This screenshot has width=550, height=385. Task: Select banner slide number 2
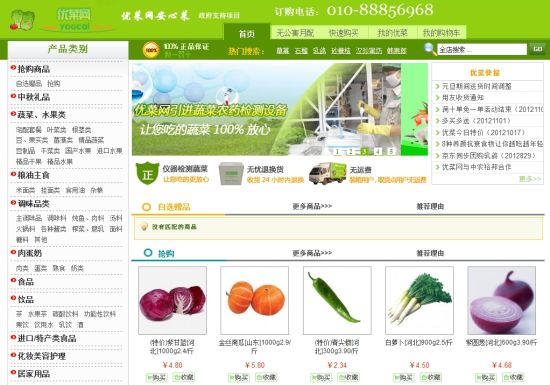click(x=350, y=151)
